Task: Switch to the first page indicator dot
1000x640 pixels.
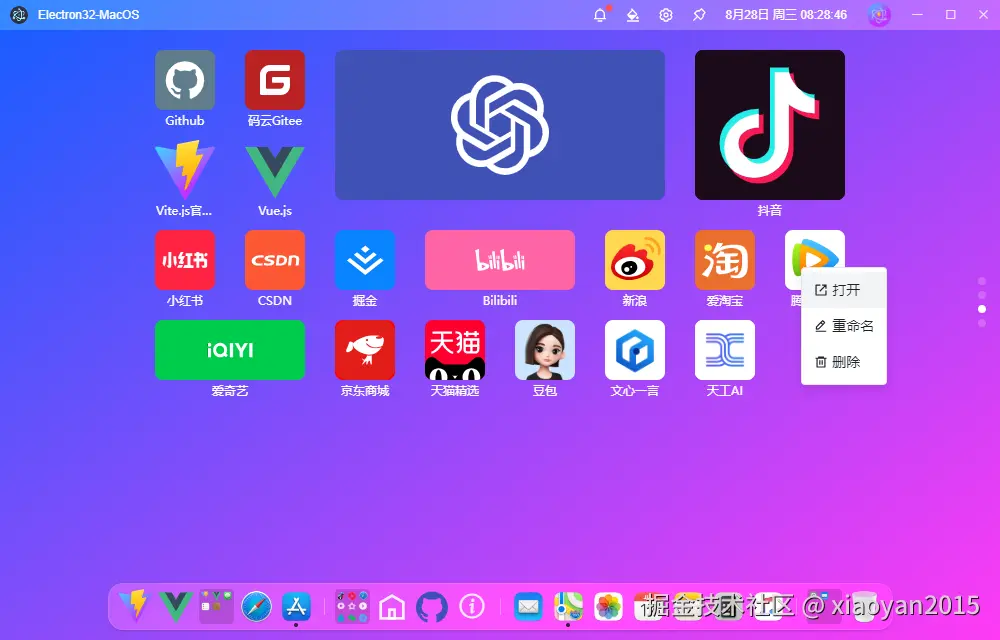Action: pyautogui.click(x=982, y=281)
